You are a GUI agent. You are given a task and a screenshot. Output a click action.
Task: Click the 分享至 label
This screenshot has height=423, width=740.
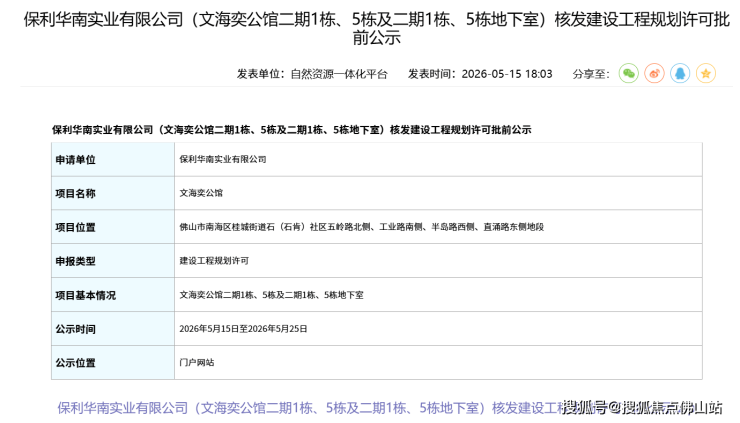click(591, 74)
